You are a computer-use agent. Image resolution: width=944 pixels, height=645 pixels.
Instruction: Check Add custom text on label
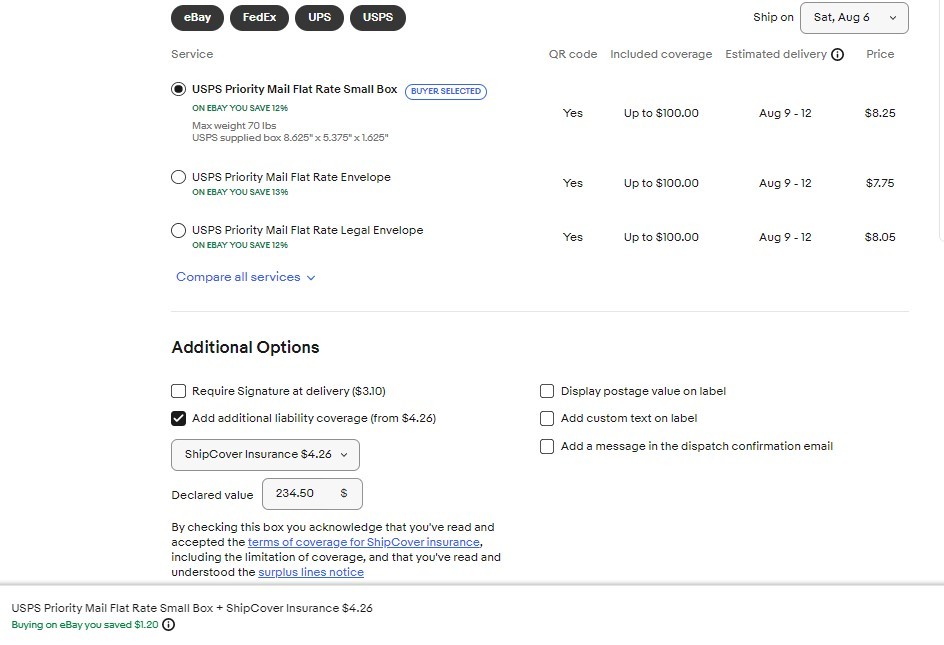[547, 419]
